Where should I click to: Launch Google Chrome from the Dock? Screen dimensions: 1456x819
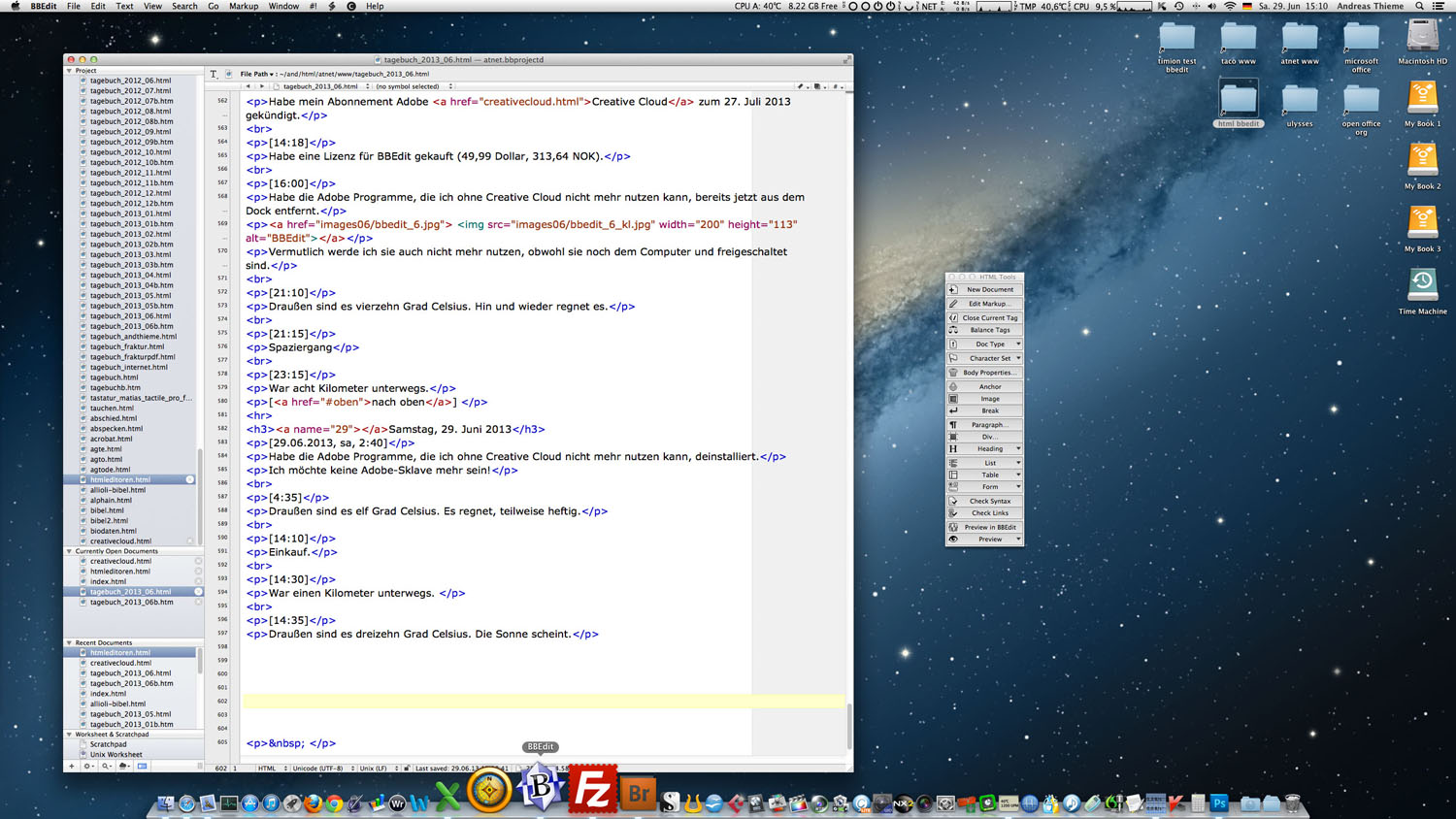pyautogui.click(x=334, y=803)
